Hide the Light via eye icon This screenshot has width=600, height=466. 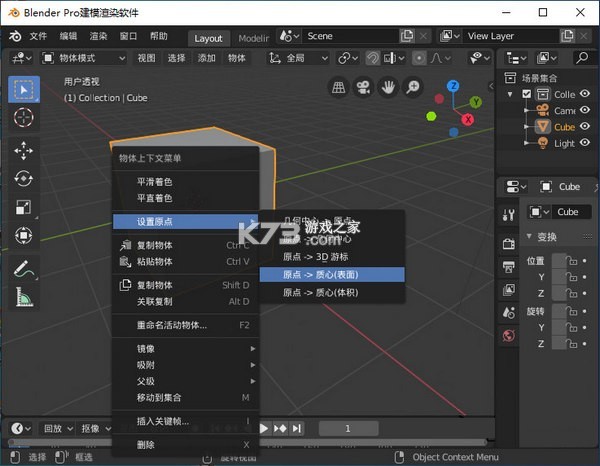coord(585,143)
